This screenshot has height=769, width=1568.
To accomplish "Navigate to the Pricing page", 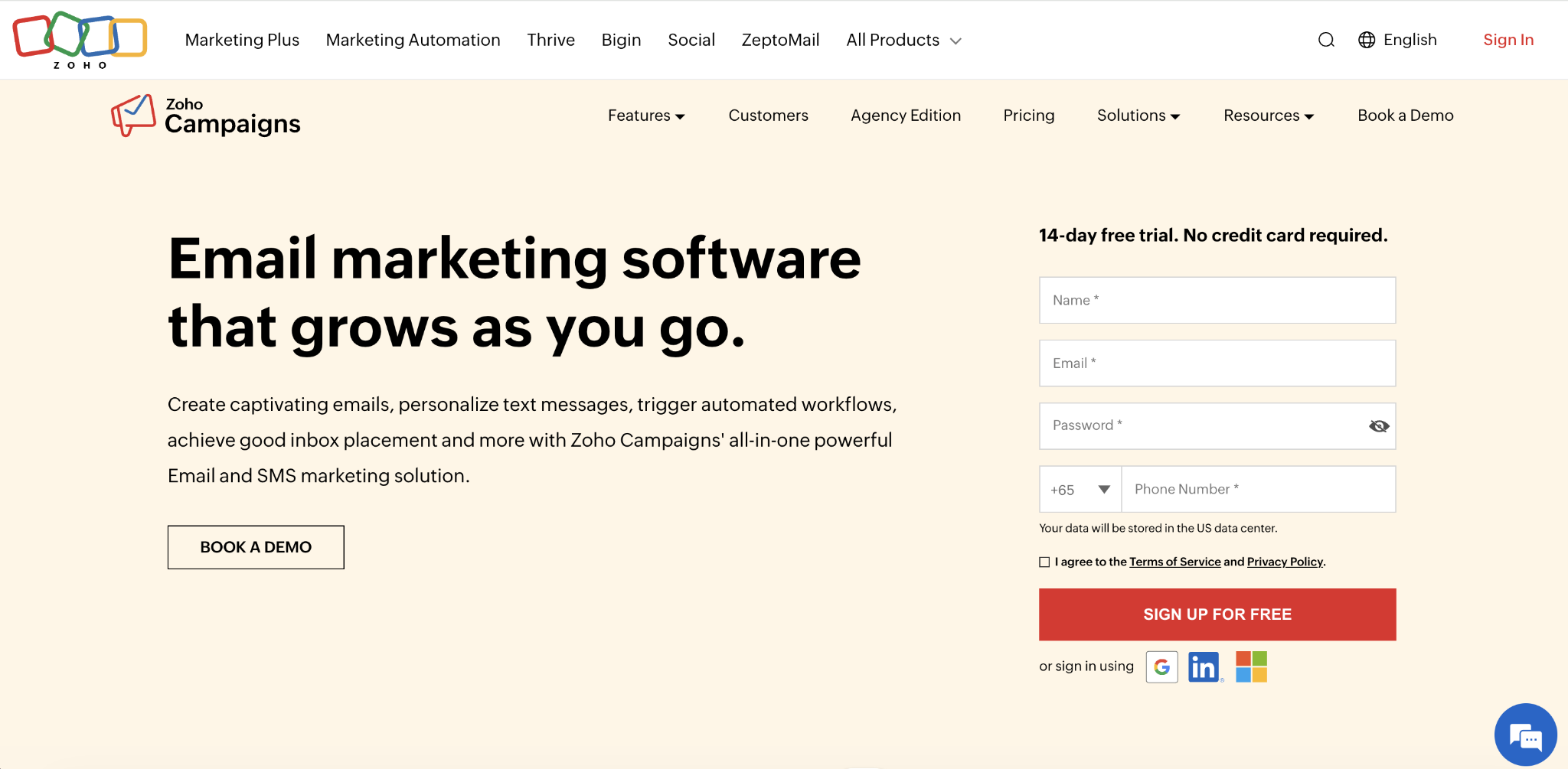I will pos(1028,116).
